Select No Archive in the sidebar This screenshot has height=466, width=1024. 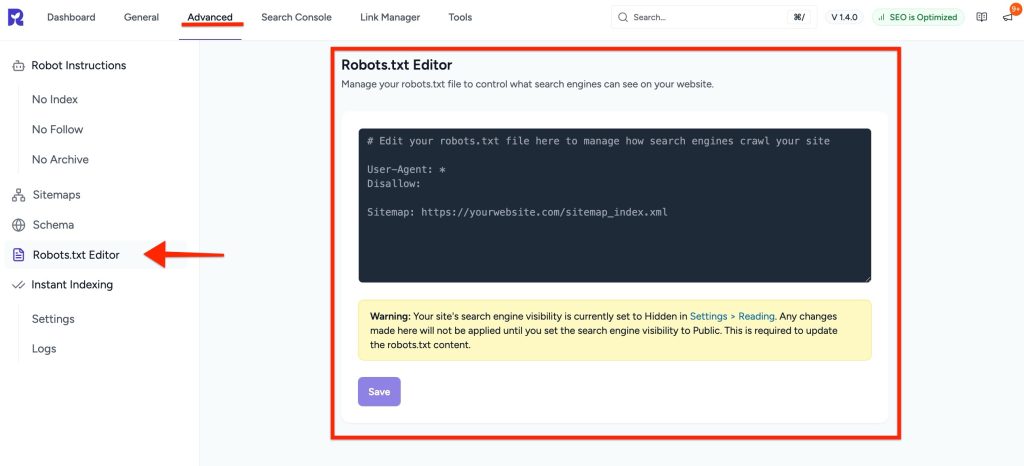(x=60, y=160)
